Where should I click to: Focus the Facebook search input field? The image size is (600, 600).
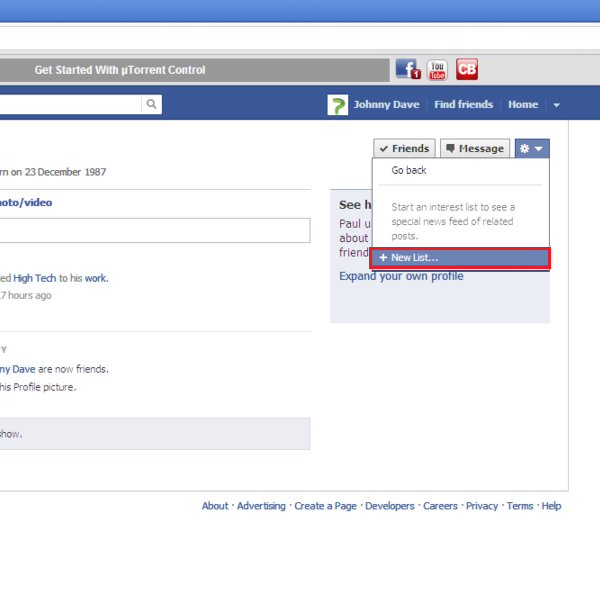tap(70, 104)
